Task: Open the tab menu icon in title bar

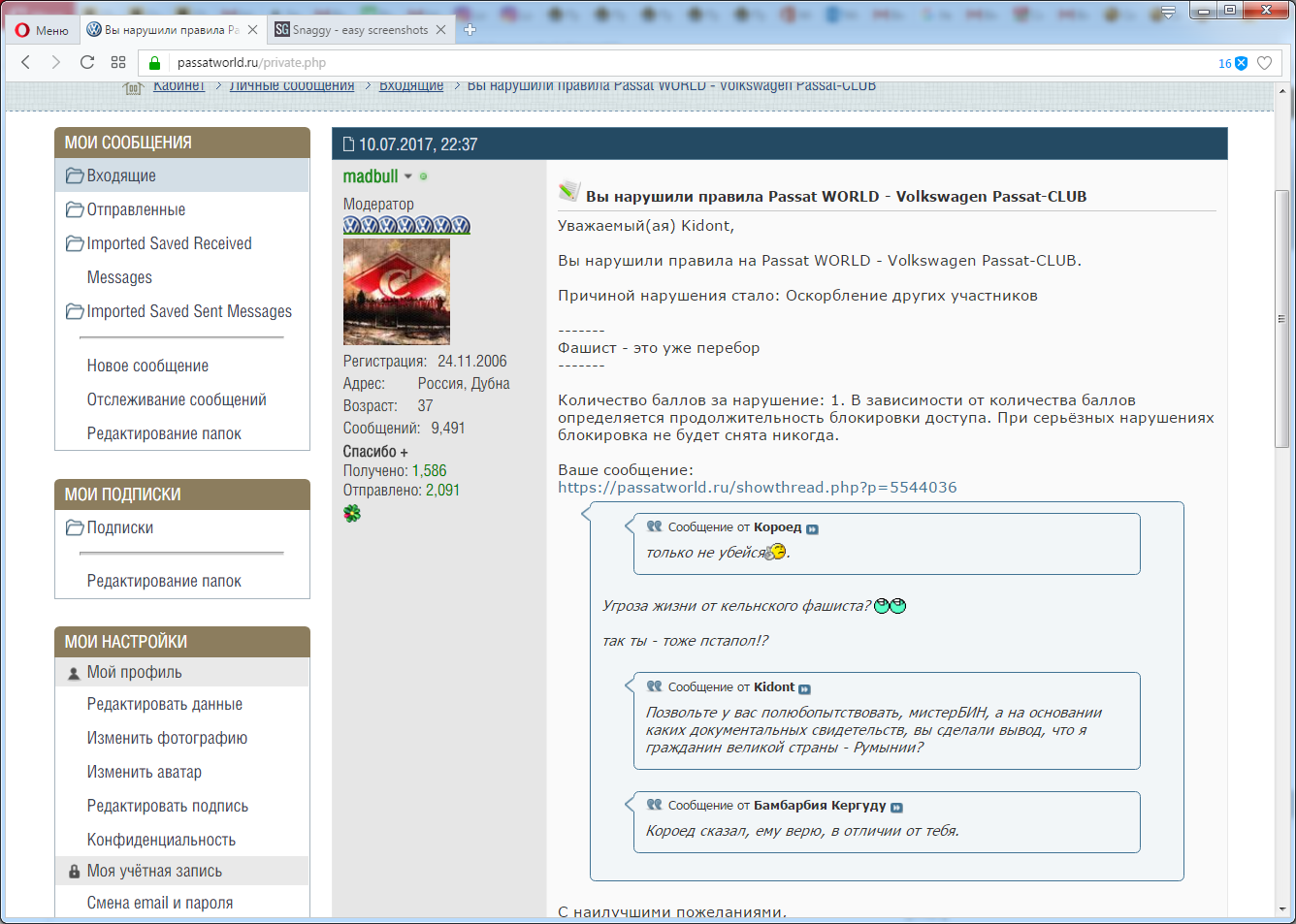Action: coord(1168,12)
